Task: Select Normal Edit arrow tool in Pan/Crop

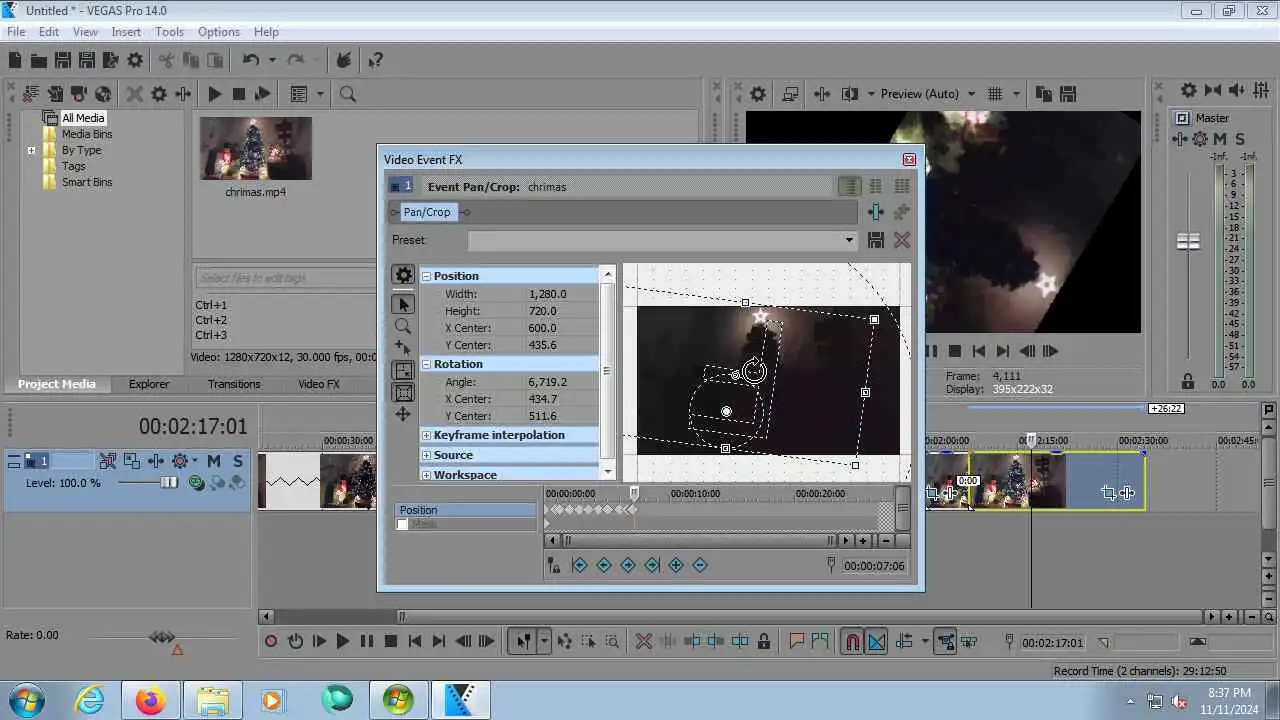Action: point(403,304)
